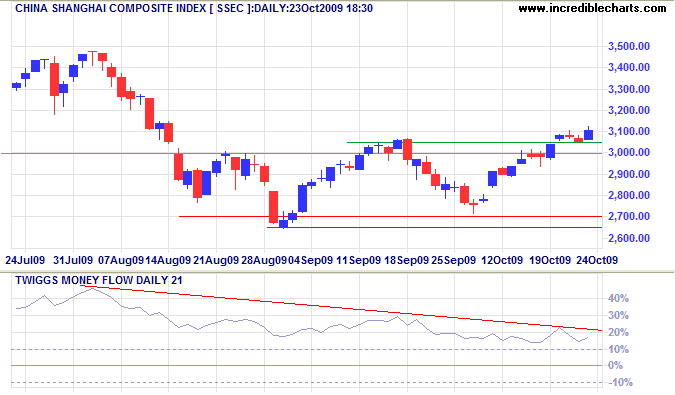Click the 25Sep09 date label

coord(454,260)
